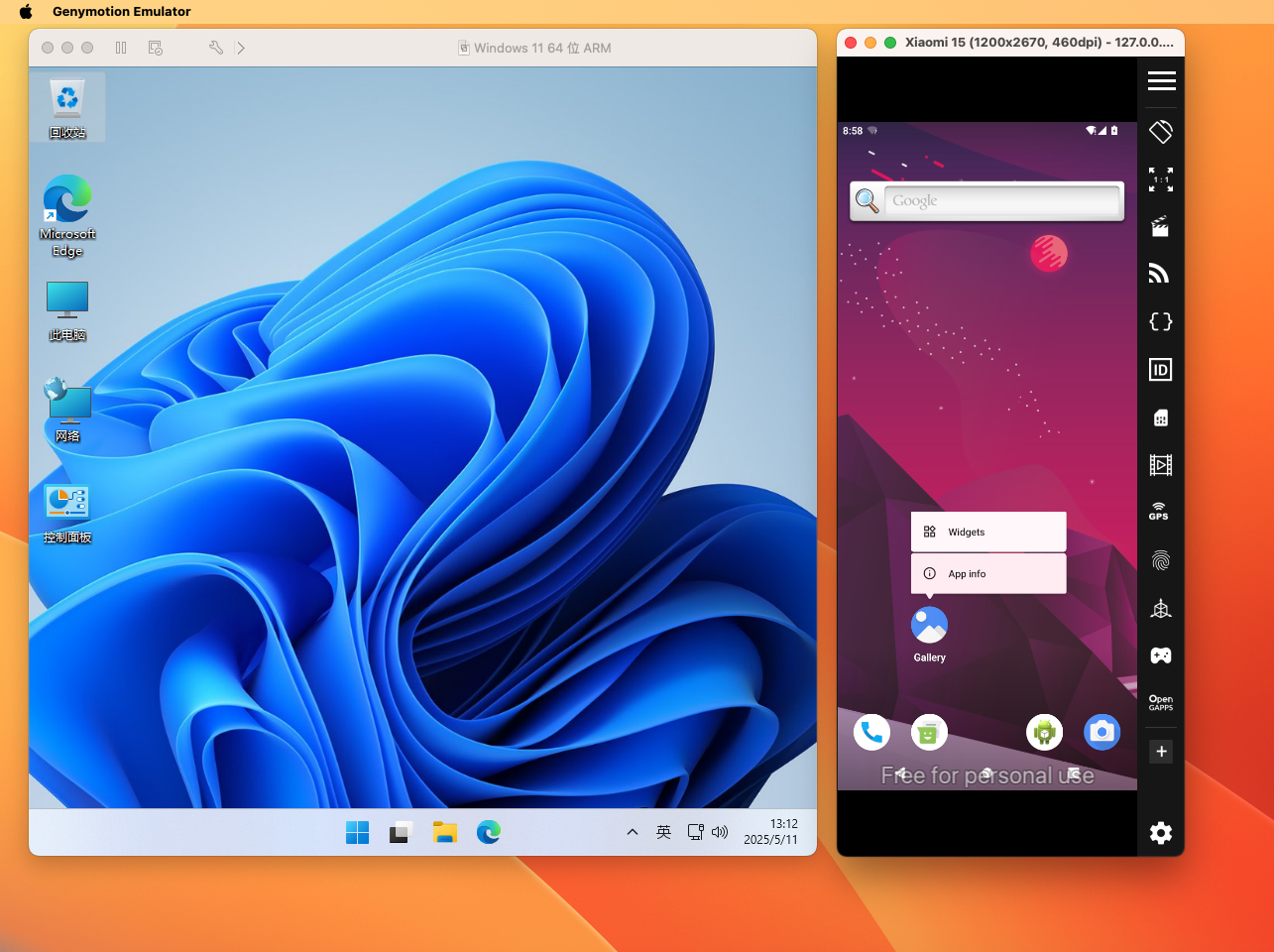The image size is (1274, 952).
Task: Open the fingerprint biometrics tool
Action: 1160,560
